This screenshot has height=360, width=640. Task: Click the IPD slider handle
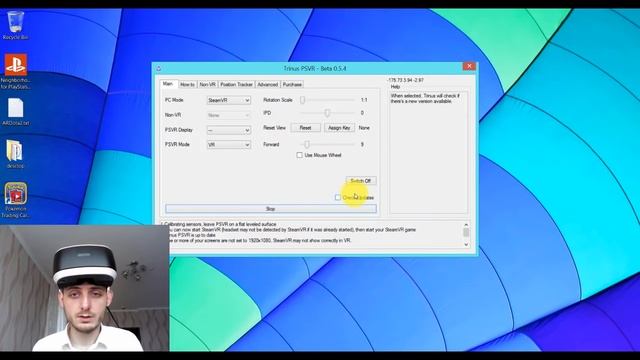tap(327, 113)
